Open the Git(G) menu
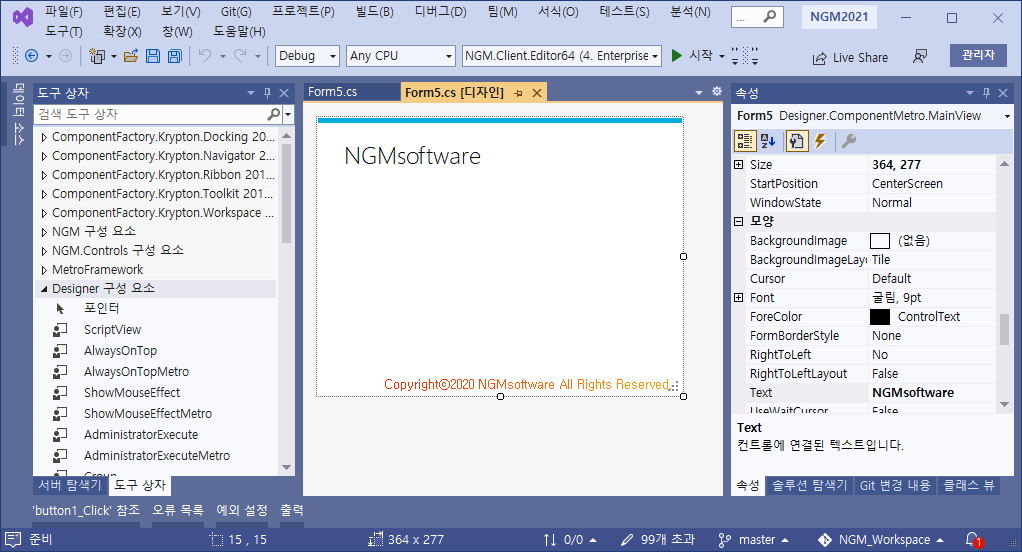The image size is (1022, 552). (x=236, y=12)
